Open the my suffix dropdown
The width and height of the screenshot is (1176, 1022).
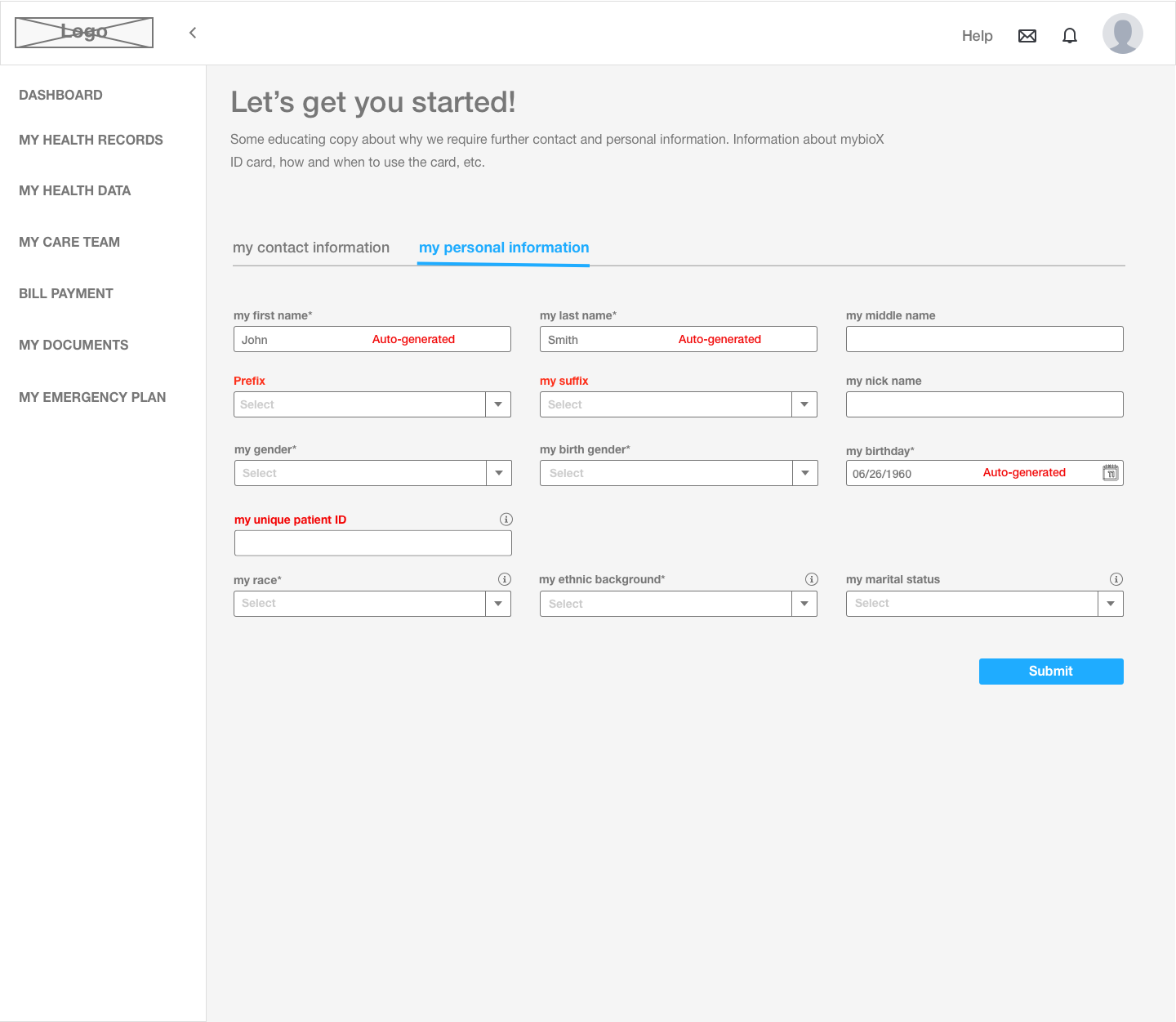point(804,404)
